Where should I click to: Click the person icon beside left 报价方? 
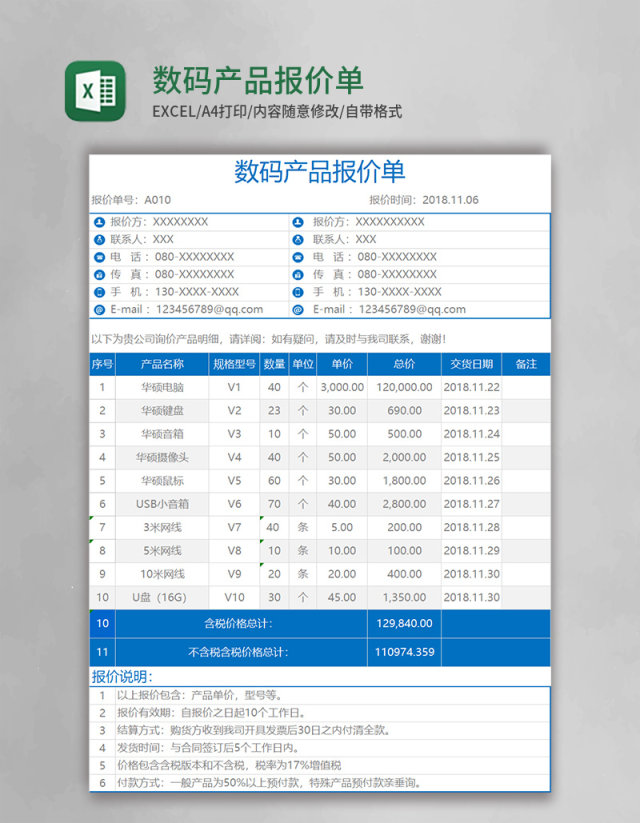coord(99,222)
